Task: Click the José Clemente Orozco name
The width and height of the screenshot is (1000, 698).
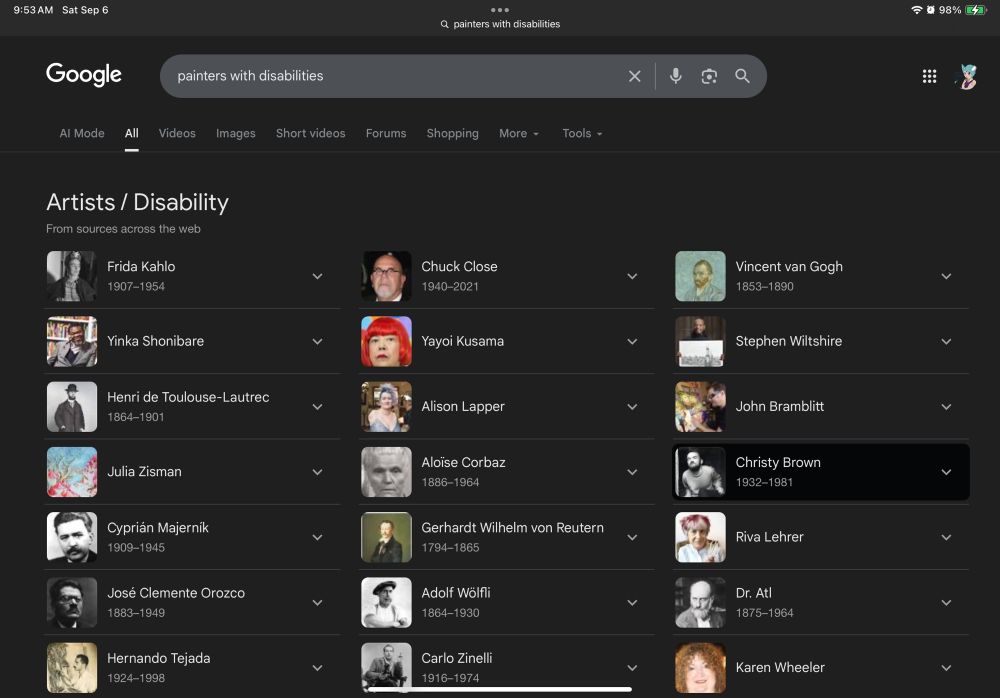Action: pyautogui.click(x=175, y=593)
